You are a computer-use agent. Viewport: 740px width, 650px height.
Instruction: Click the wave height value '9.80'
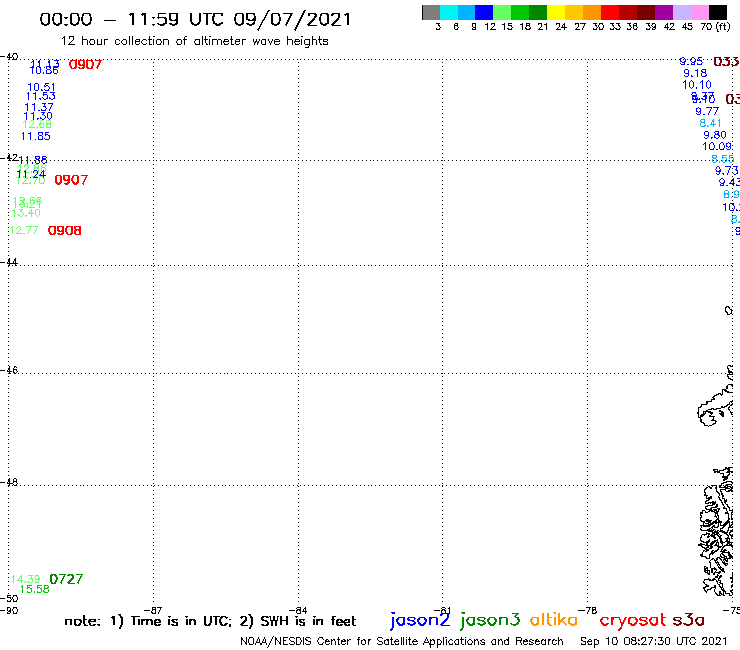point(715,135)
